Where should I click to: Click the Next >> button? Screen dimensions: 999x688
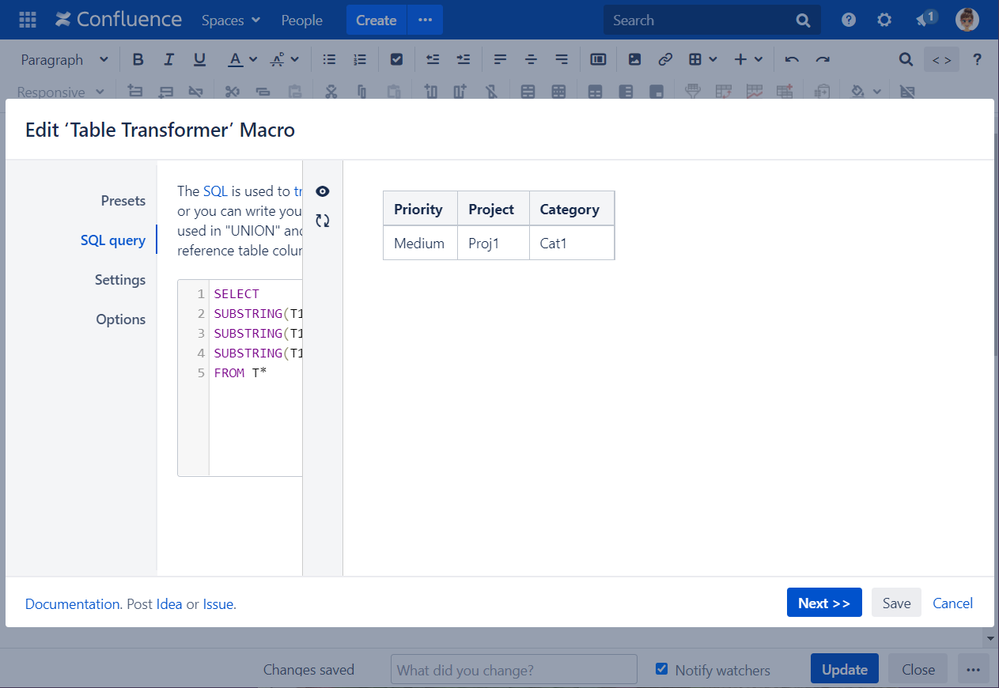tap(824, 603)
